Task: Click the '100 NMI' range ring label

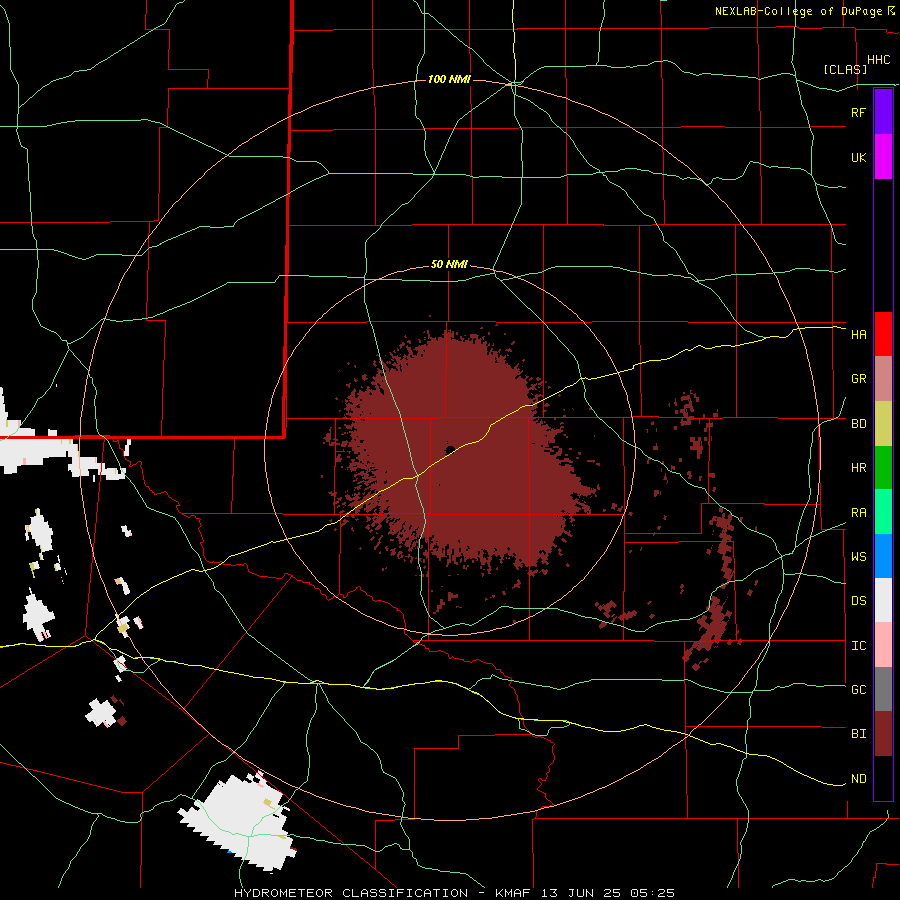Action: click(x=449, y=79)
